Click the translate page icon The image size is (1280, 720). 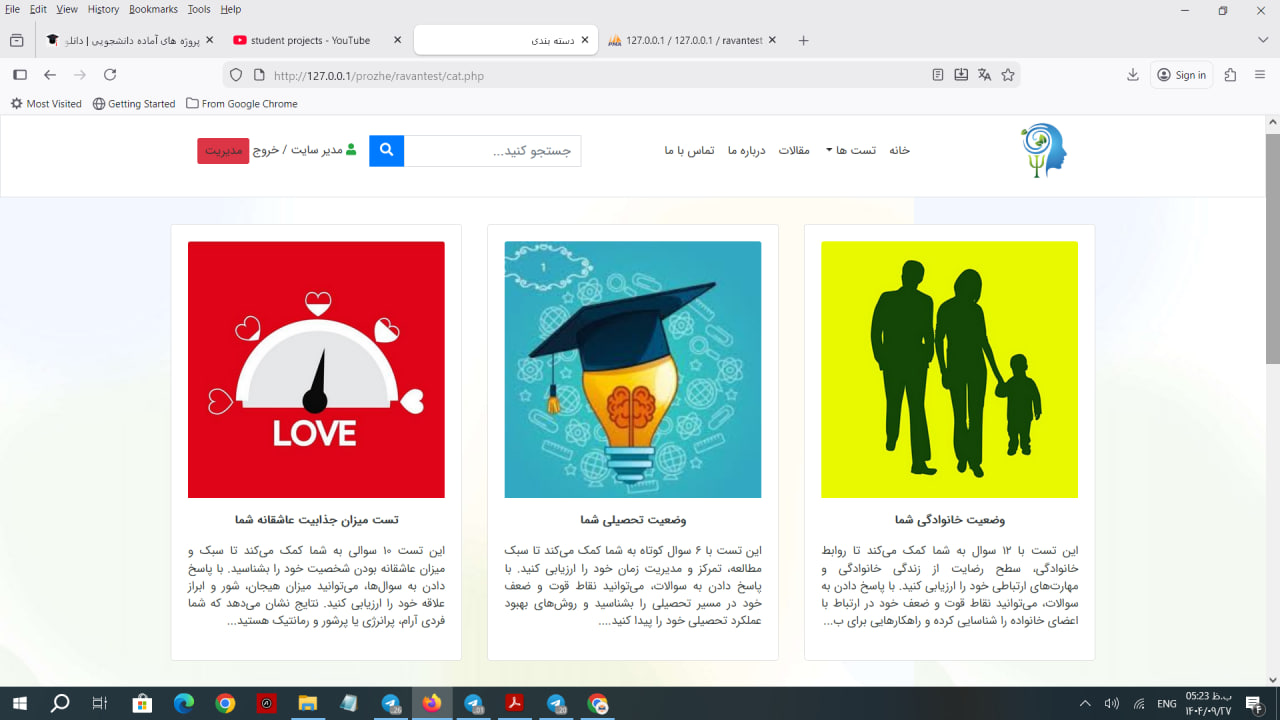pyautogui.click(x=984, y=75)
